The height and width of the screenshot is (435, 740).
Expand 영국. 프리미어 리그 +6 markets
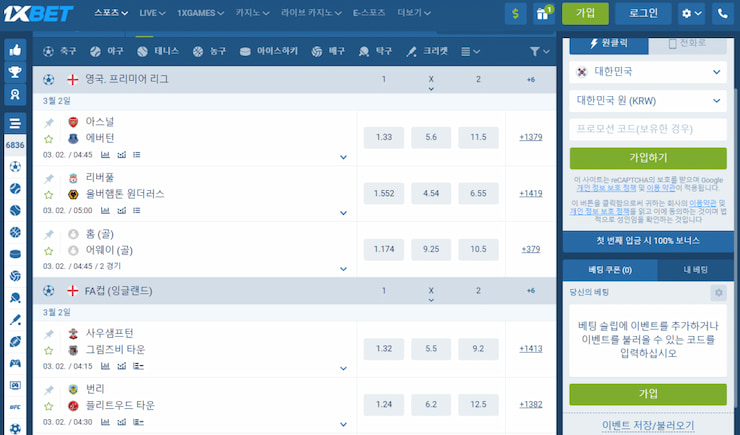[530, 79]
